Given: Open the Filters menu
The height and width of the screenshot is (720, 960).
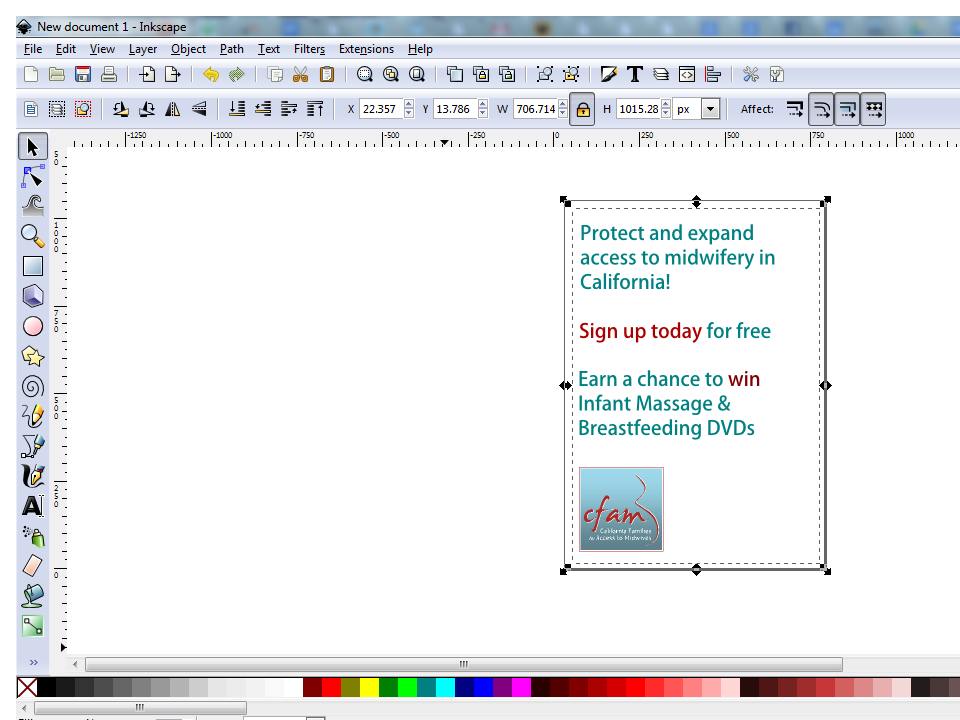Looking at the screenshot, I should (x=309, y=48).
